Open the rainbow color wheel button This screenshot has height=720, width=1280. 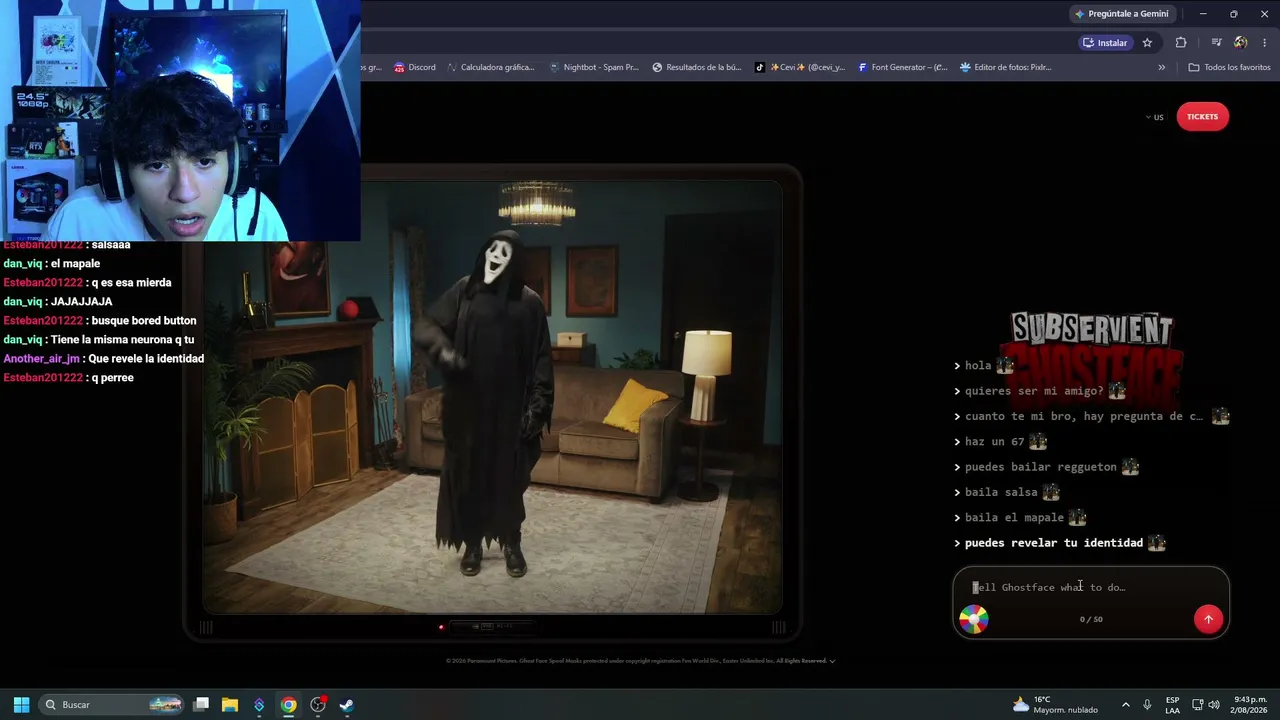click(974, 619)
